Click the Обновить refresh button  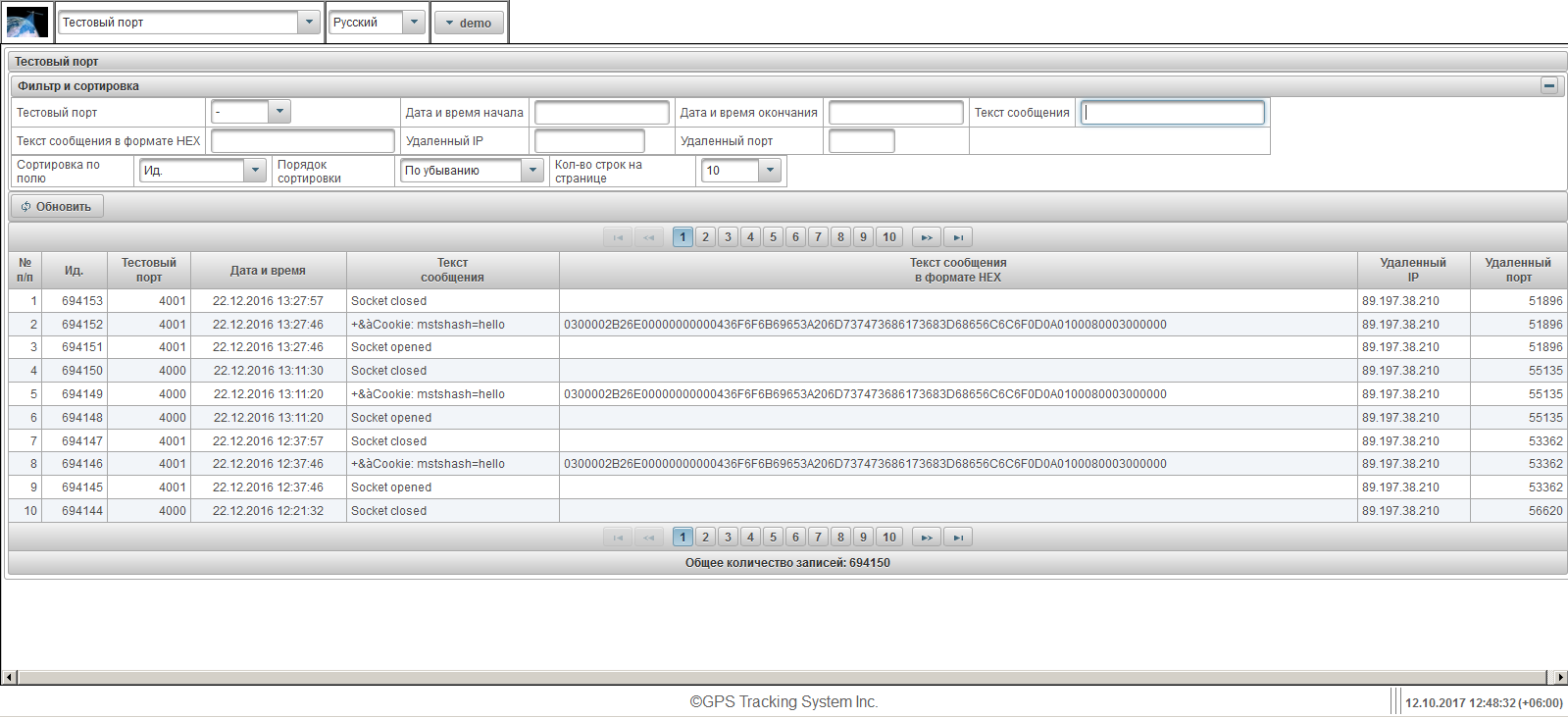click(57, 207)
